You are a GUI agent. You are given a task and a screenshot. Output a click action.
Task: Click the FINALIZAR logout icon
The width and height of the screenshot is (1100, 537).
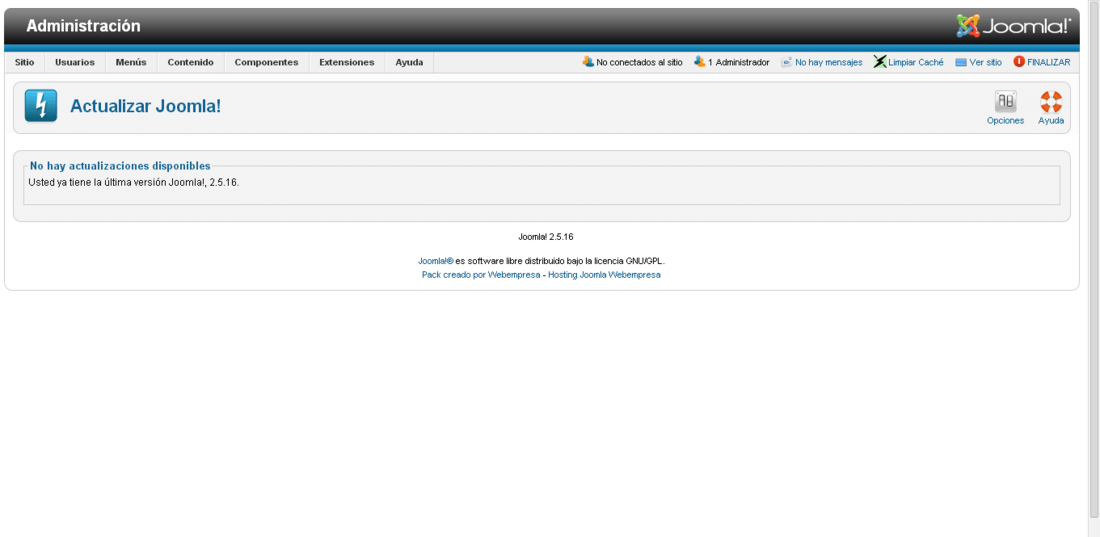(x=1019, y=62)
